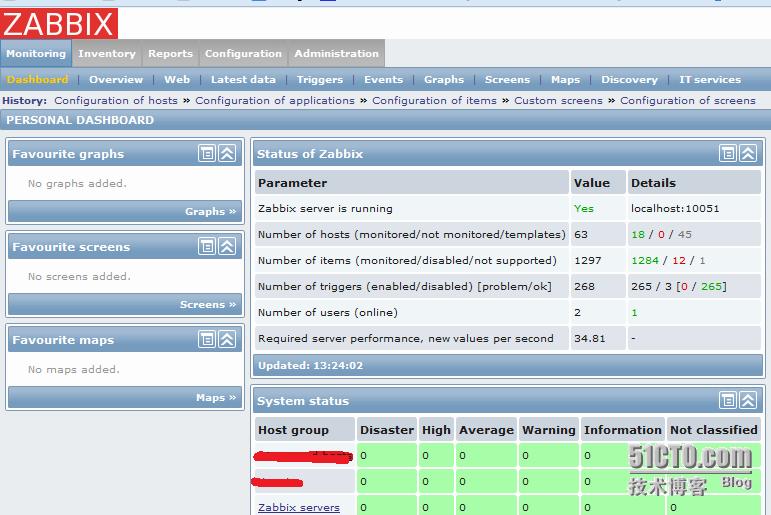Collapse the Favourite graphs widget
The width and height of the screenshot is (771, 515).
pyautogui.click(x=227, y=153)
